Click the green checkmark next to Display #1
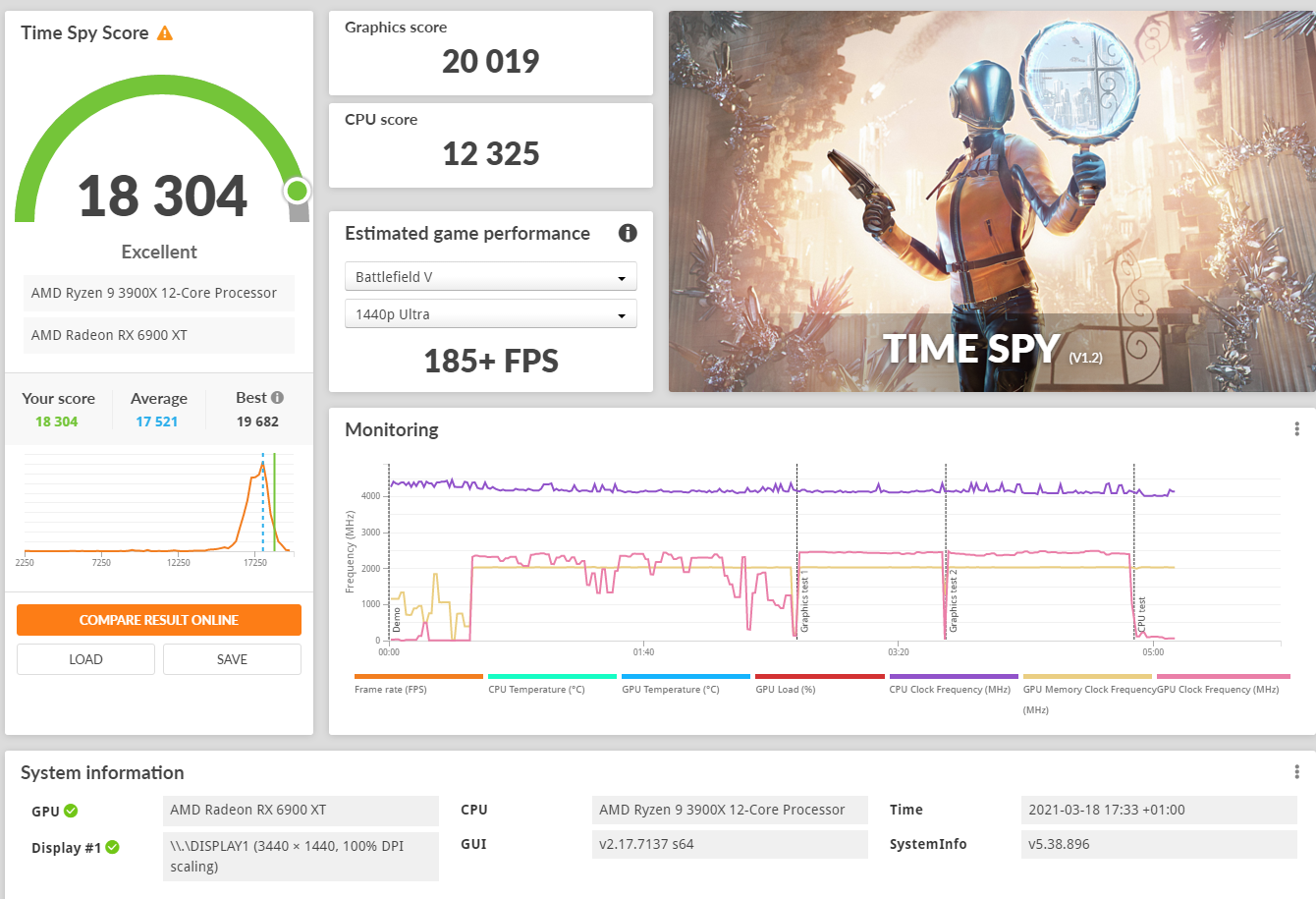Viewport: 1316px width, 899px height. [x=113, y=847]
